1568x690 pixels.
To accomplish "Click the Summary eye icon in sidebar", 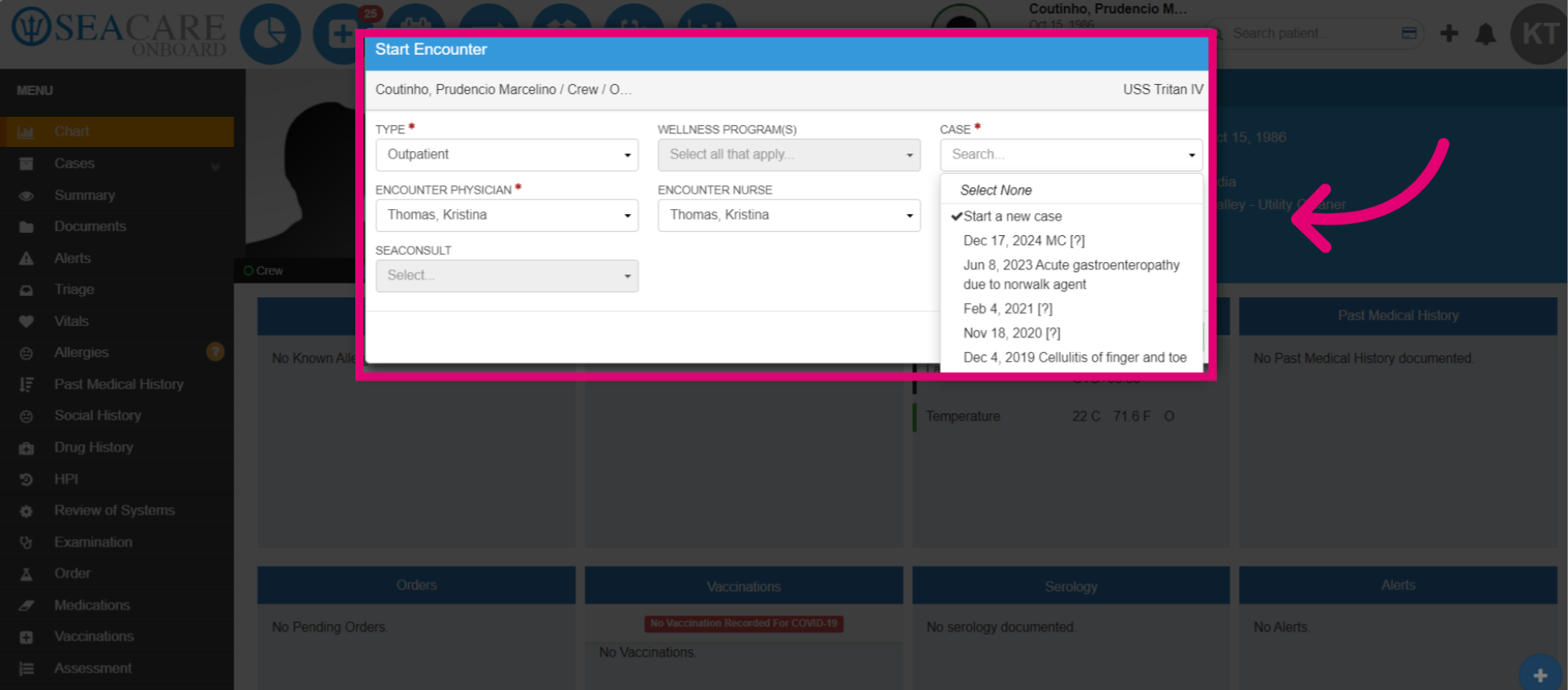I will pos(26,196).
